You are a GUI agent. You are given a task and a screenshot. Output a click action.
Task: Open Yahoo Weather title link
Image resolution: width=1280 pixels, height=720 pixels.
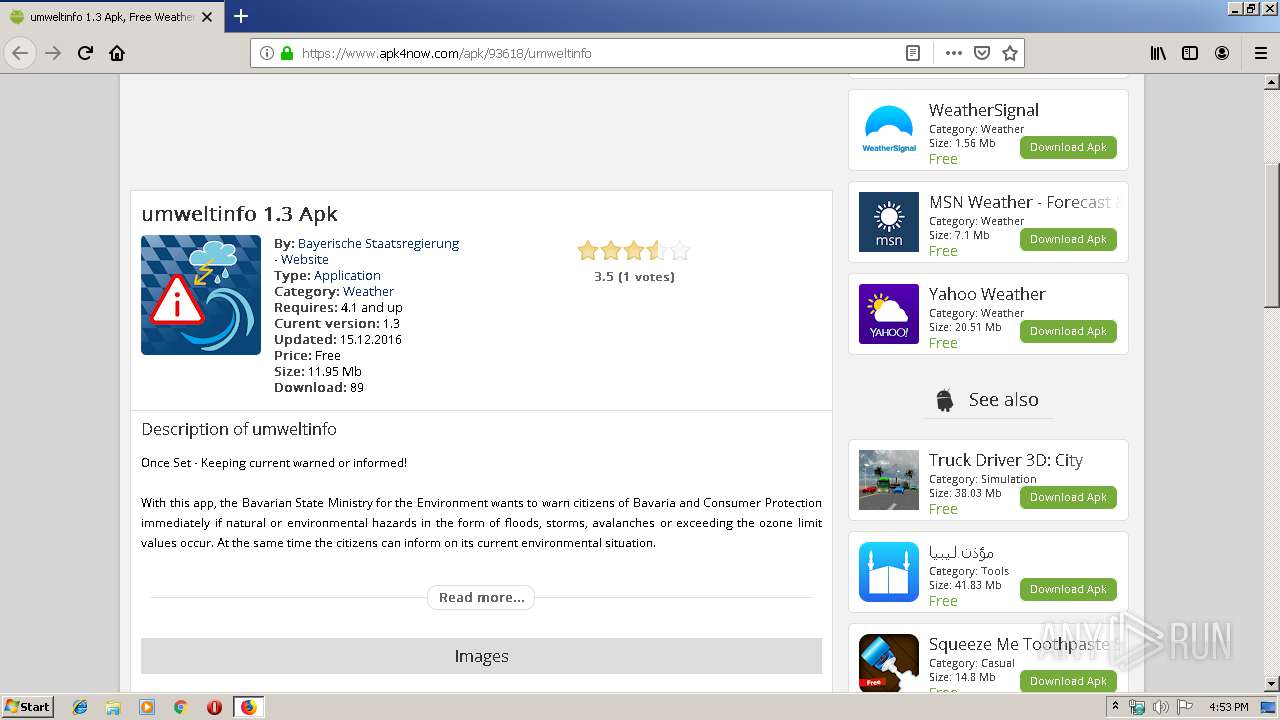click(x=987, y=294)
